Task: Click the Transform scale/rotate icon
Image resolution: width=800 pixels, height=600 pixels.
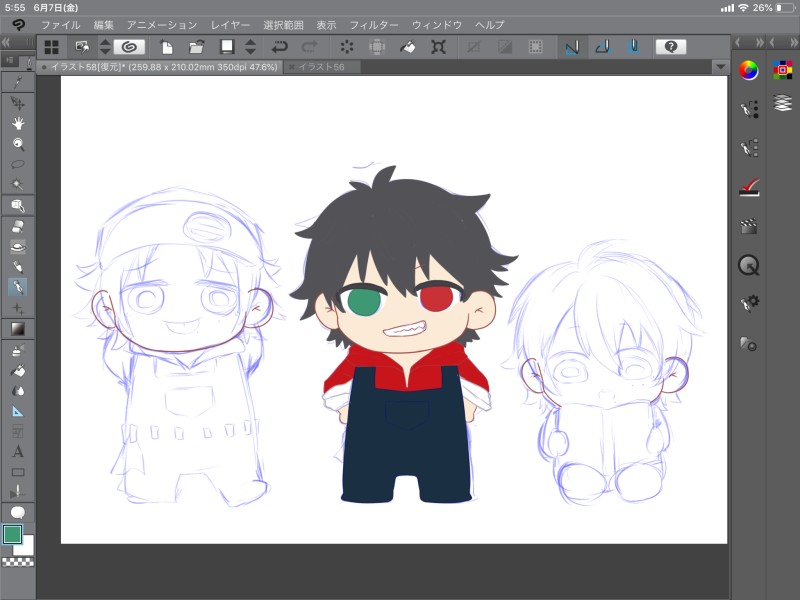Action: pyautogui.click(x=438, y=47)
